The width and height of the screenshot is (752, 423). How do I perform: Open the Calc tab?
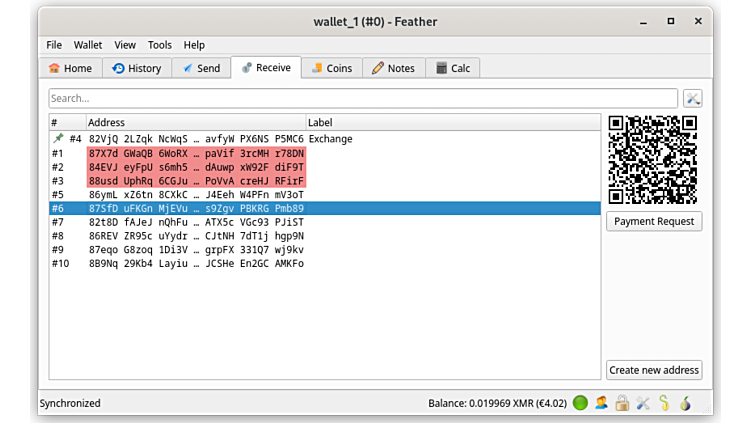pos(452,68)
